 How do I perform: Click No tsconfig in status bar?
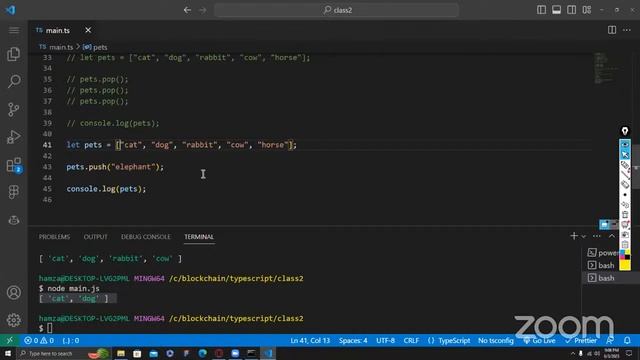point(496,340)
